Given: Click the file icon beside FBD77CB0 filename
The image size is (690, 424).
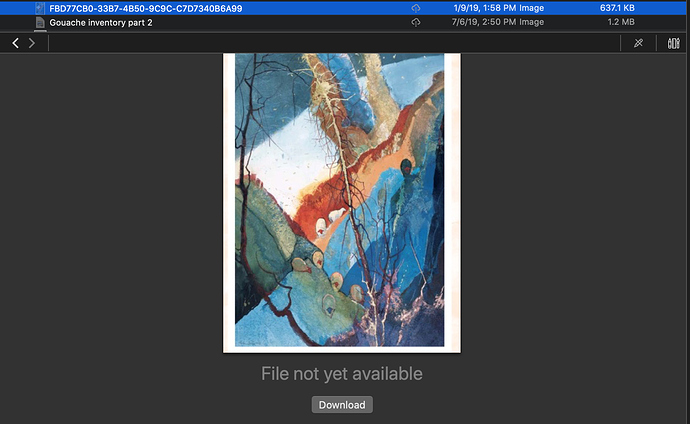Looking at the screenshot, I should click(39, 8).
